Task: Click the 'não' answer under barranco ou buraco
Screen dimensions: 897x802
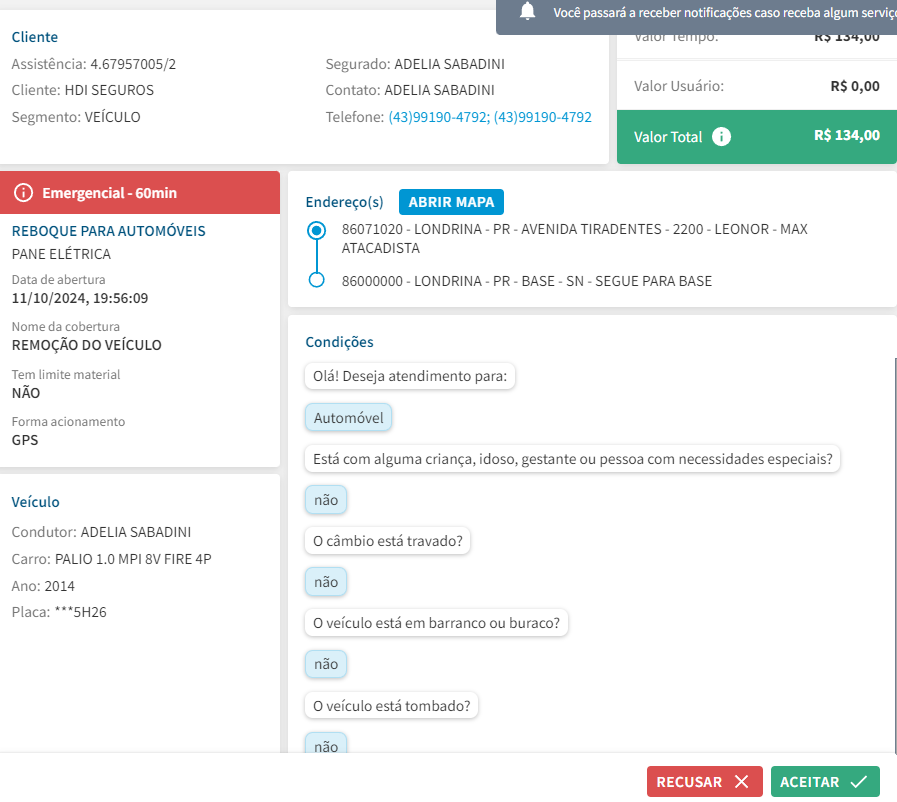Action: click(x=326, y=664)
